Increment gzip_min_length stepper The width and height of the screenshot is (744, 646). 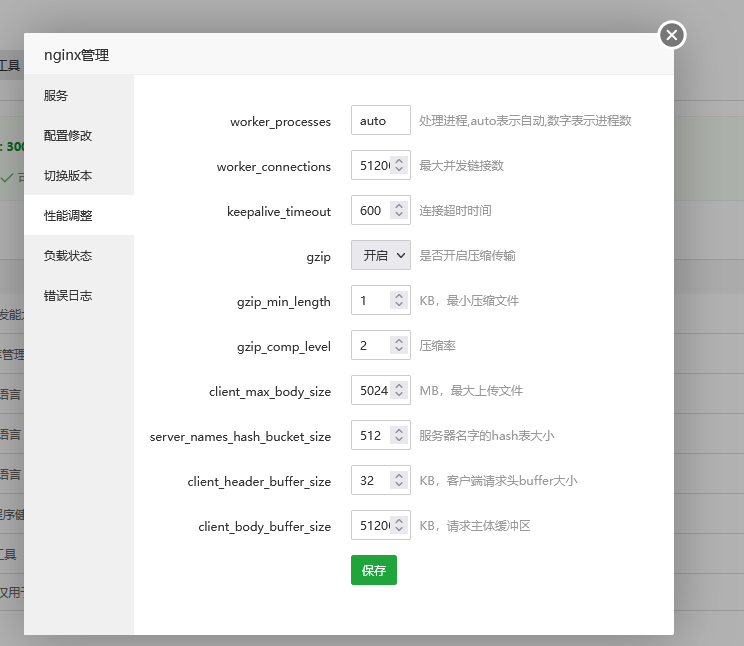click(x=399, y=296)
